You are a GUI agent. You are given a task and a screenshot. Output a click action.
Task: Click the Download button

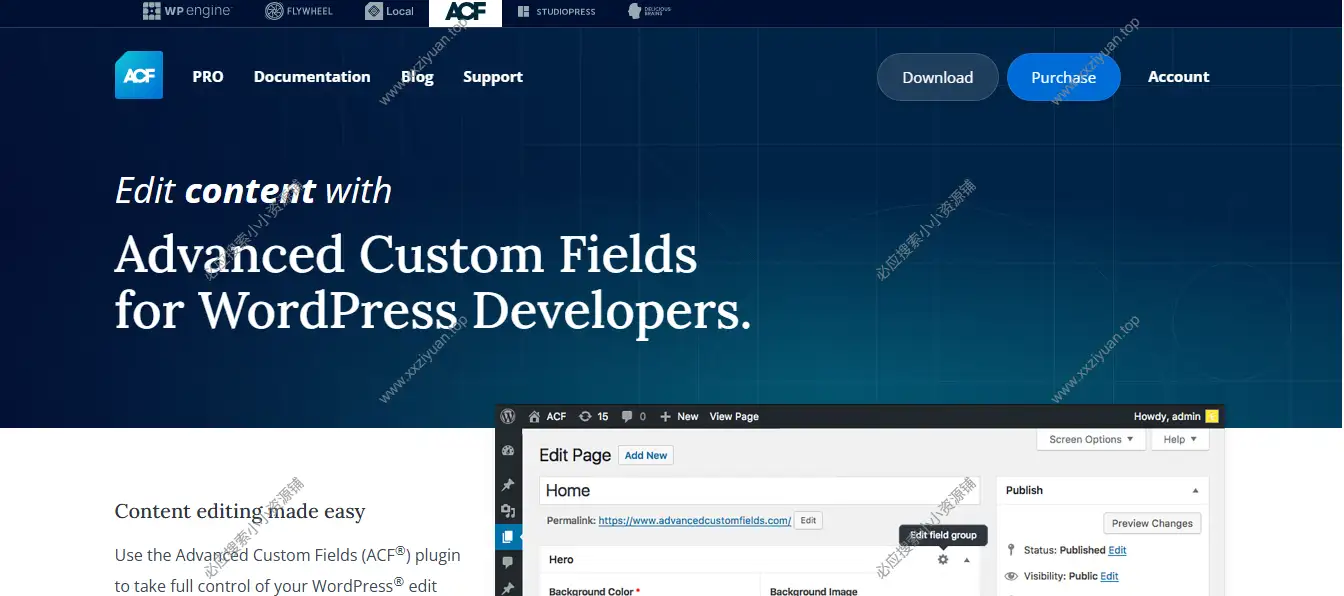[937, 77]
